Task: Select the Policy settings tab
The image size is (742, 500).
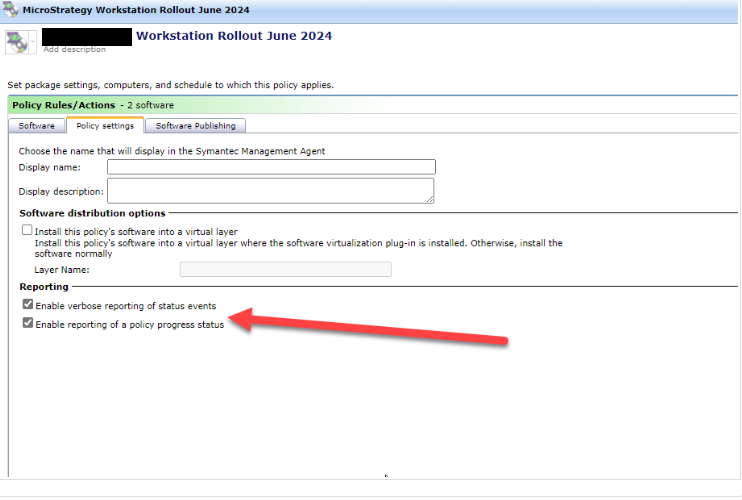Action: pyautogui.click(x=105, y=126)
